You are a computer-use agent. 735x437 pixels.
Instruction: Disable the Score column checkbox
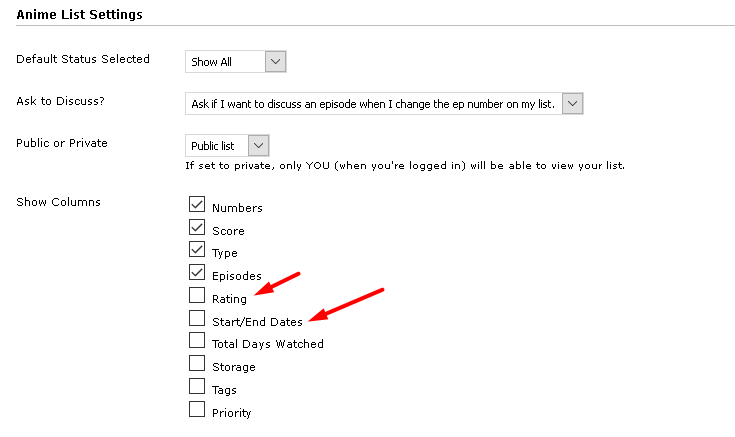(x=197, y=227)
